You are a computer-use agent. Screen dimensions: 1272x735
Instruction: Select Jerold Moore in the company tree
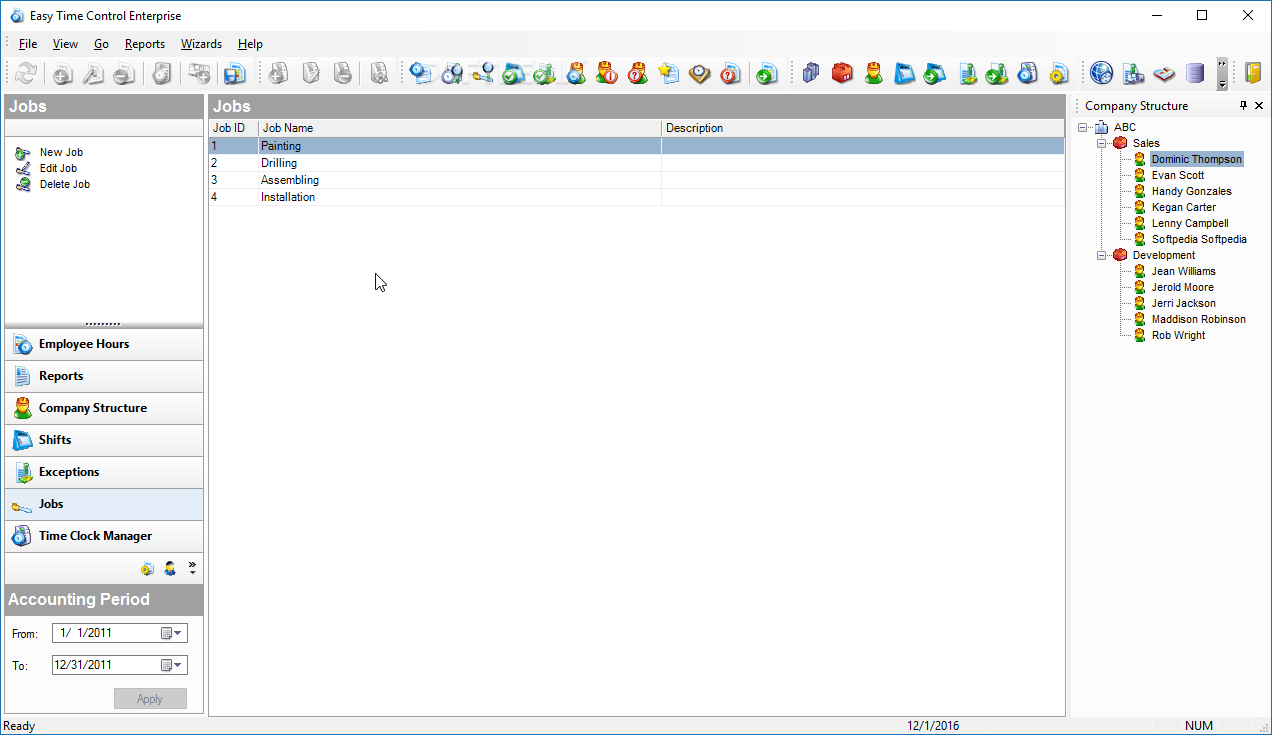tap(1182, 287)
